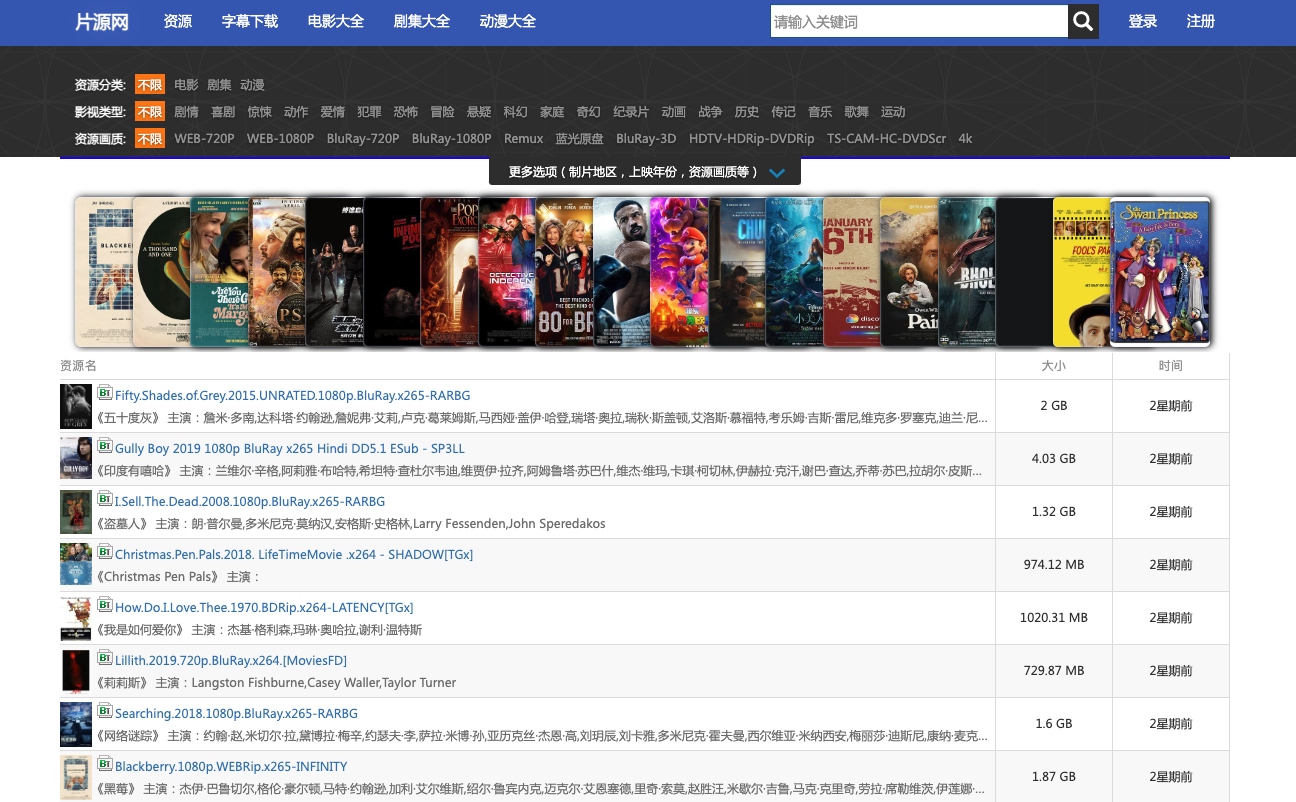Open How.Do.I.Love.Thee.1970.BDRip link
This screenshot has width=1296, height=802.
click(x=264, y=607)
